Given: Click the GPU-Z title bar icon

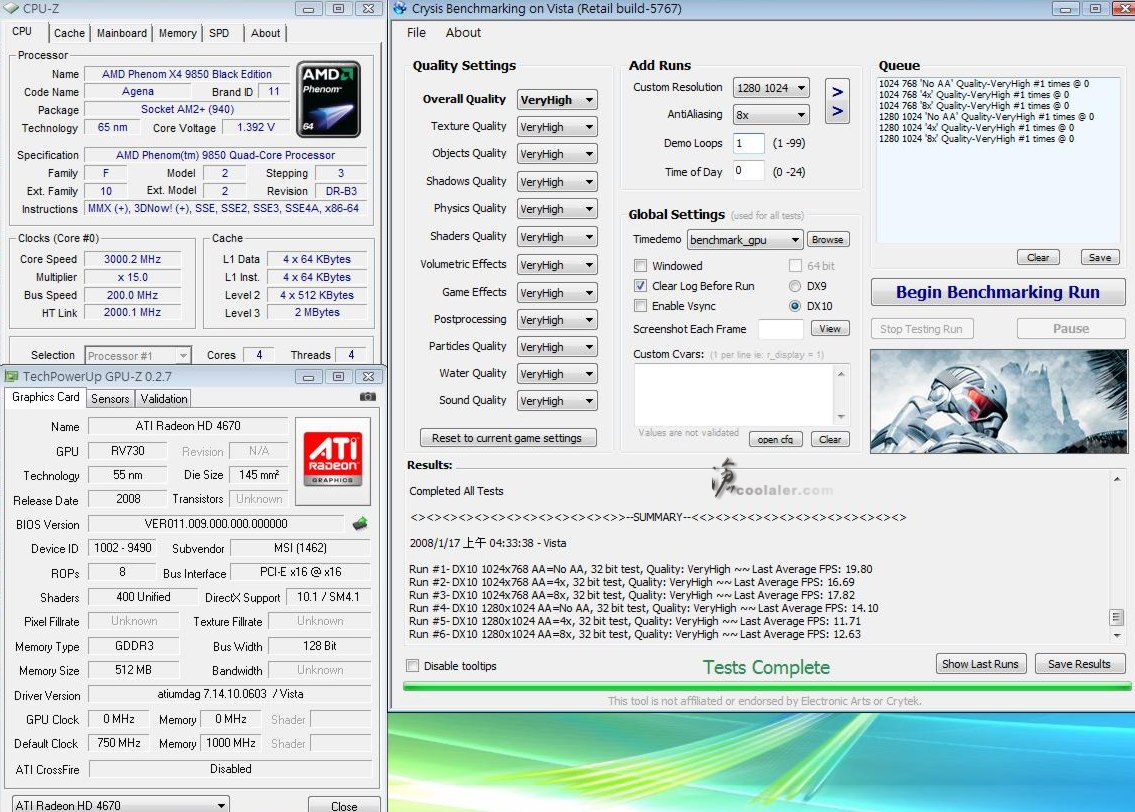Looking at the screenshot, I should [x=12, y=376].
